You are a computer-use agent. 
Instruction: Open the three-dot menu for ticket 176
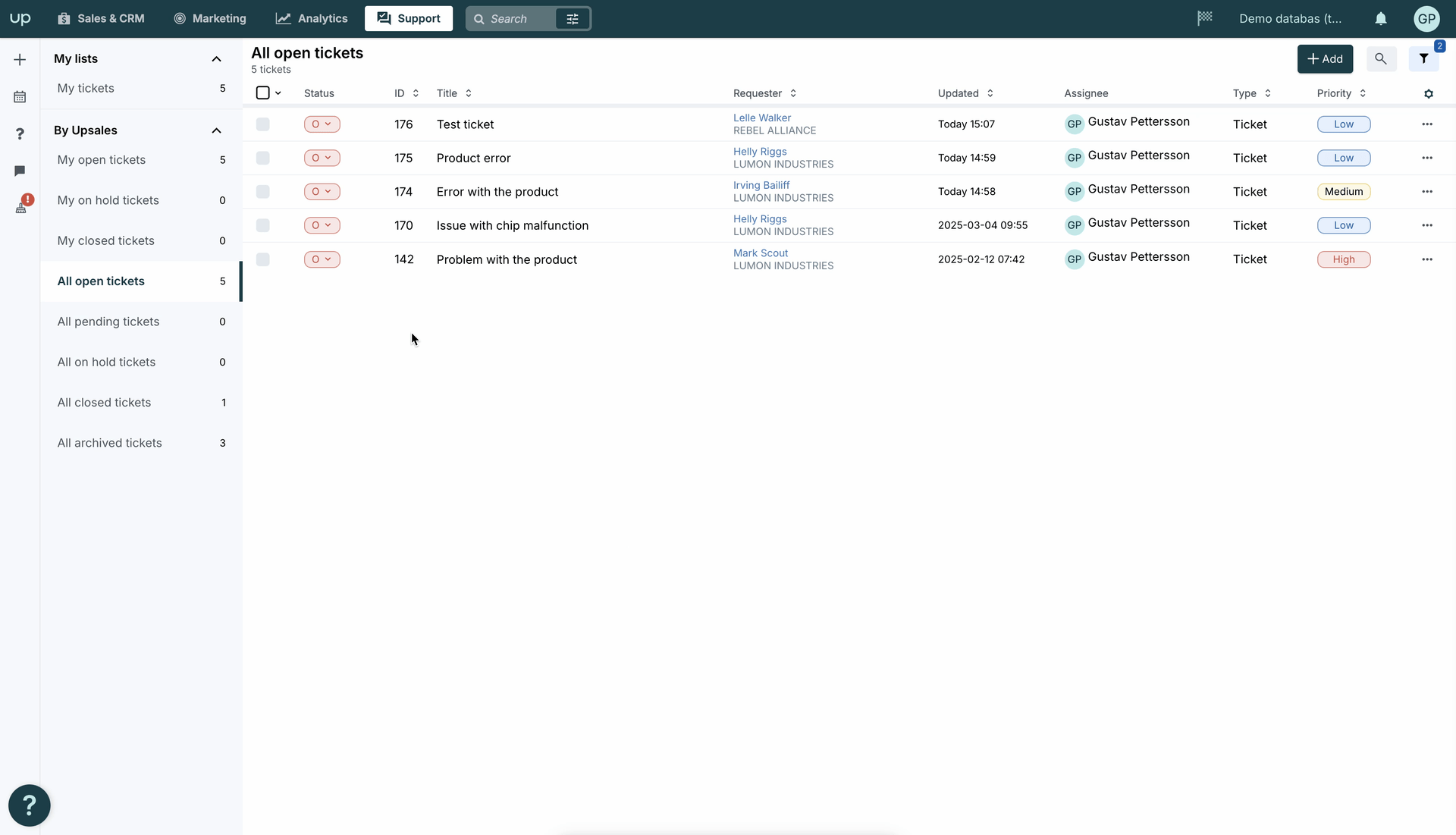(x=1427, y=124)
